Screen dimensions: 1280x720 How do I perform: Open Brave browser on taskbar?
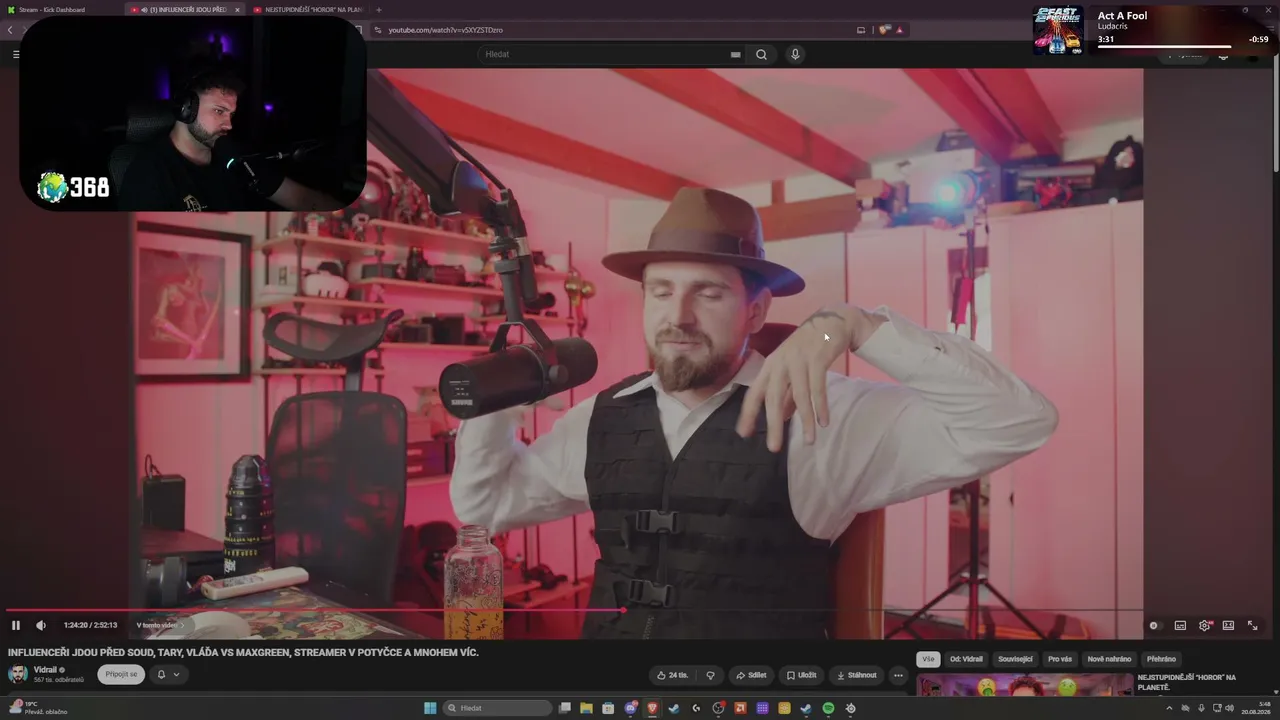(x=653, y=708)
